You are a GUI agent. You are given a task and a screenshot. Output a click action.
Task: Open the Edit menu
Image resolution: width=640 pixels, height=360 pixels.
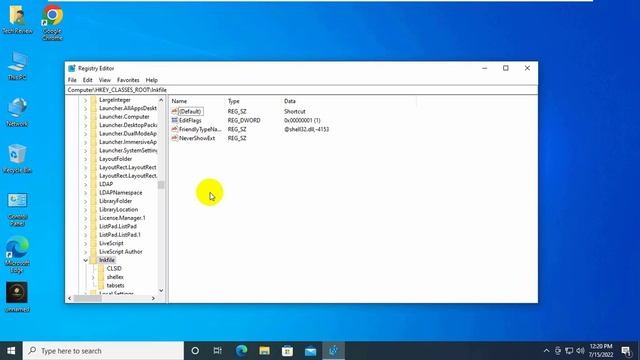point(87,80)
